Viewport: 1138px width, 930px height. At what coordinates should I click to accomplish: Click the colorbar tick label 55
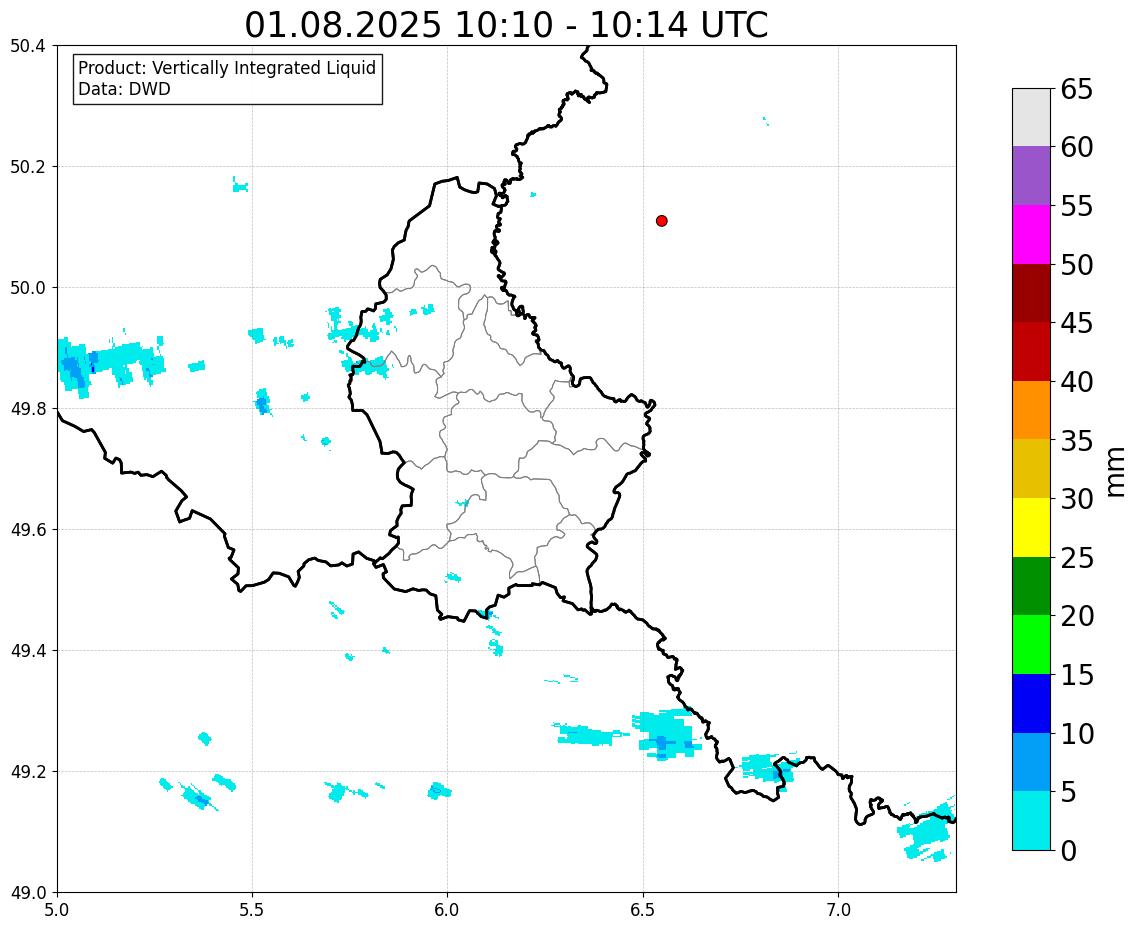click(x=1077, y=206)
